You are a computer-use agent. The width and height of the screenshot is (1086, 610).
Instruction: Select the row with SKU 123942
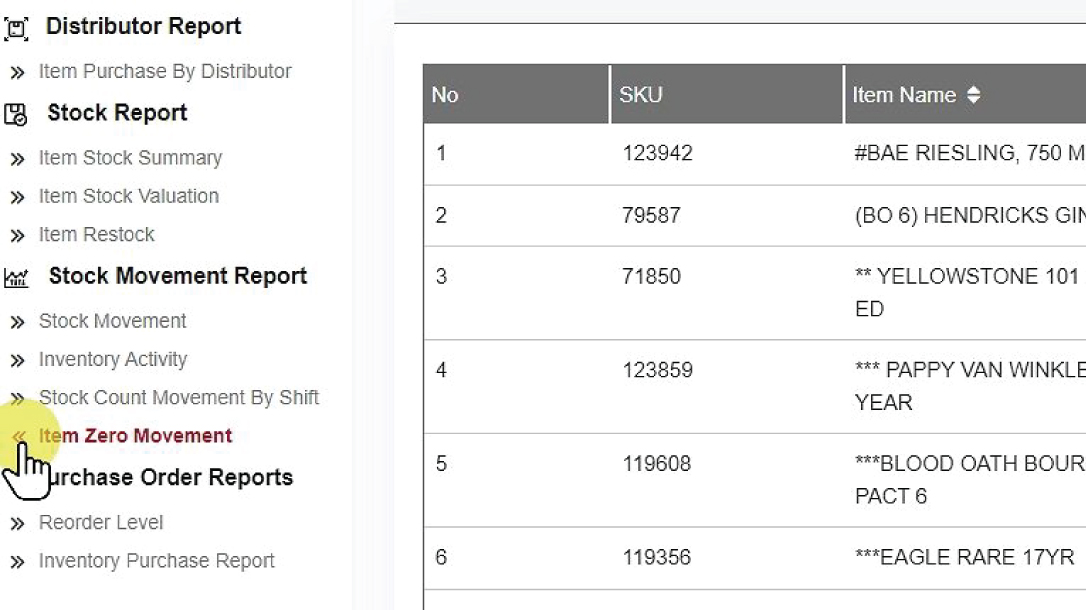pyautogui.click(x=656, y=154)
